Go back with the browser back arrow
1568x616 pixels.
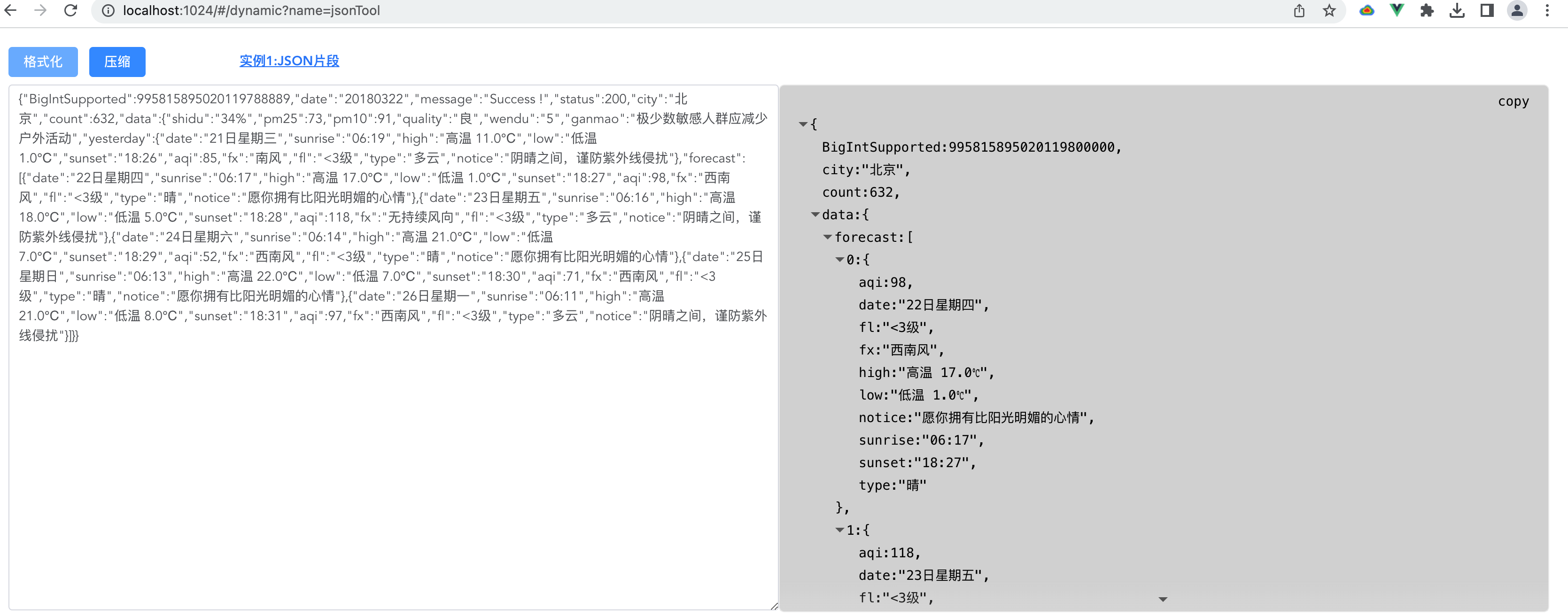click(11, 10)
